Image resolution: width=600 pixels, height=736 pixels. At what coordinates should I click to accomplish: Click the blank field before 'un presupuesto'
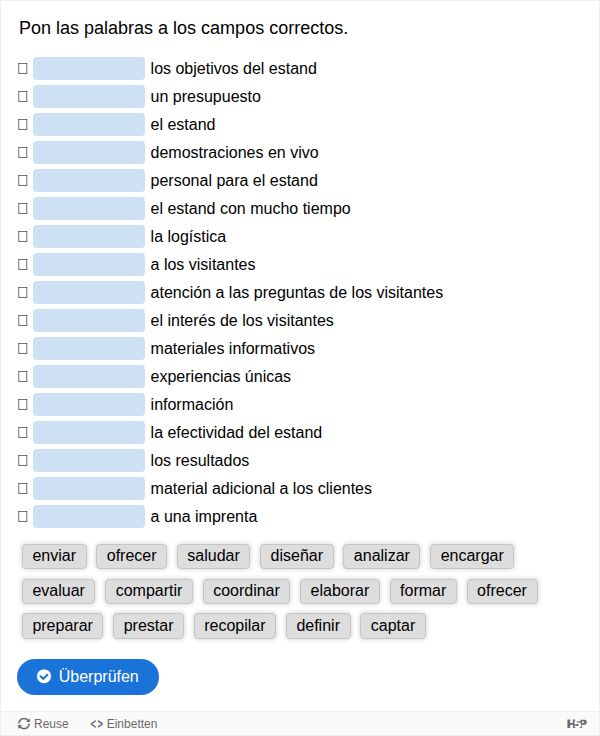tap(89, 97)
